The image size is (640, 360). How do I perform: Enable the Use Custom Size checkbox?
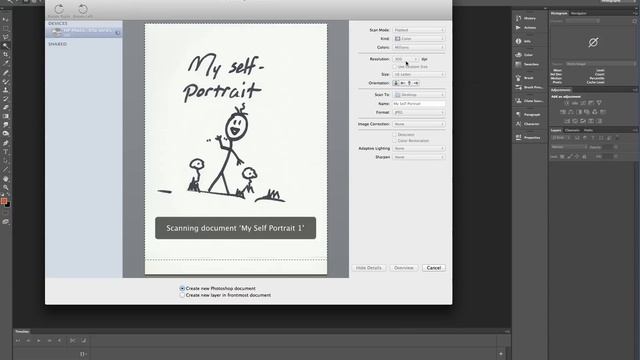[x=395, y=67]
